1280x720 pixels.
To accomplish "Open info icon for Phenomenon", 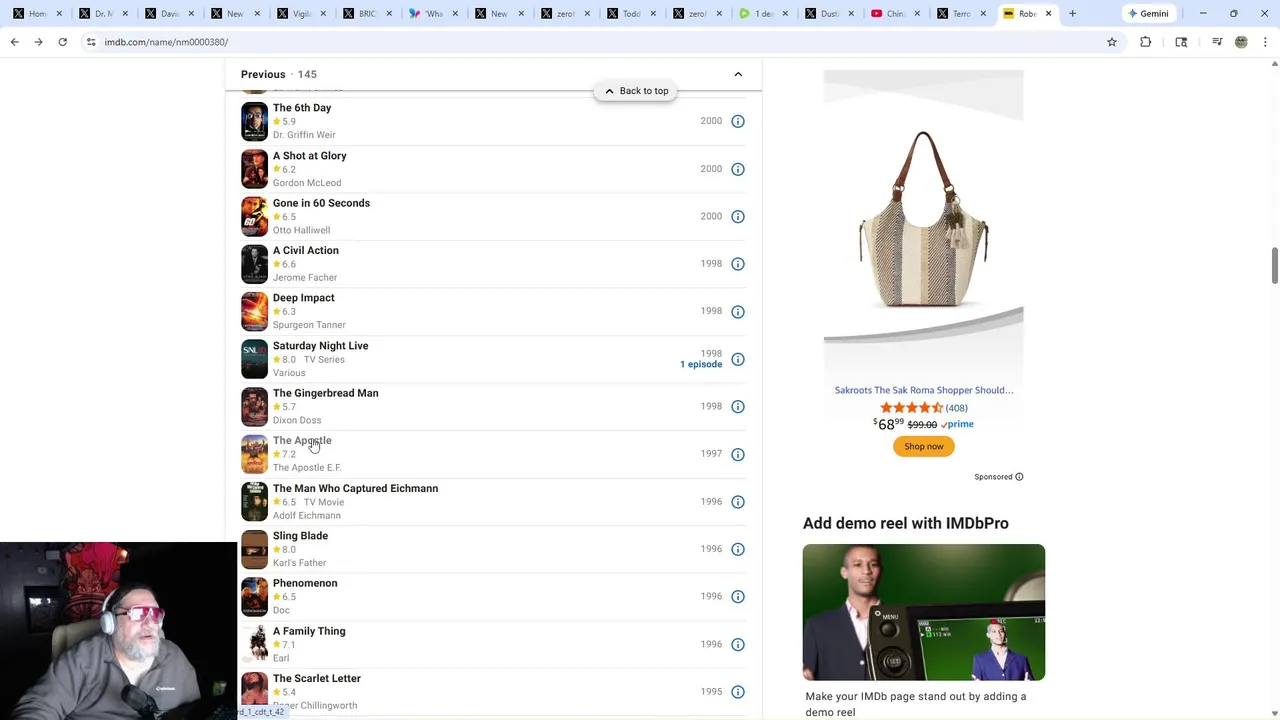I will click(738, 596).
